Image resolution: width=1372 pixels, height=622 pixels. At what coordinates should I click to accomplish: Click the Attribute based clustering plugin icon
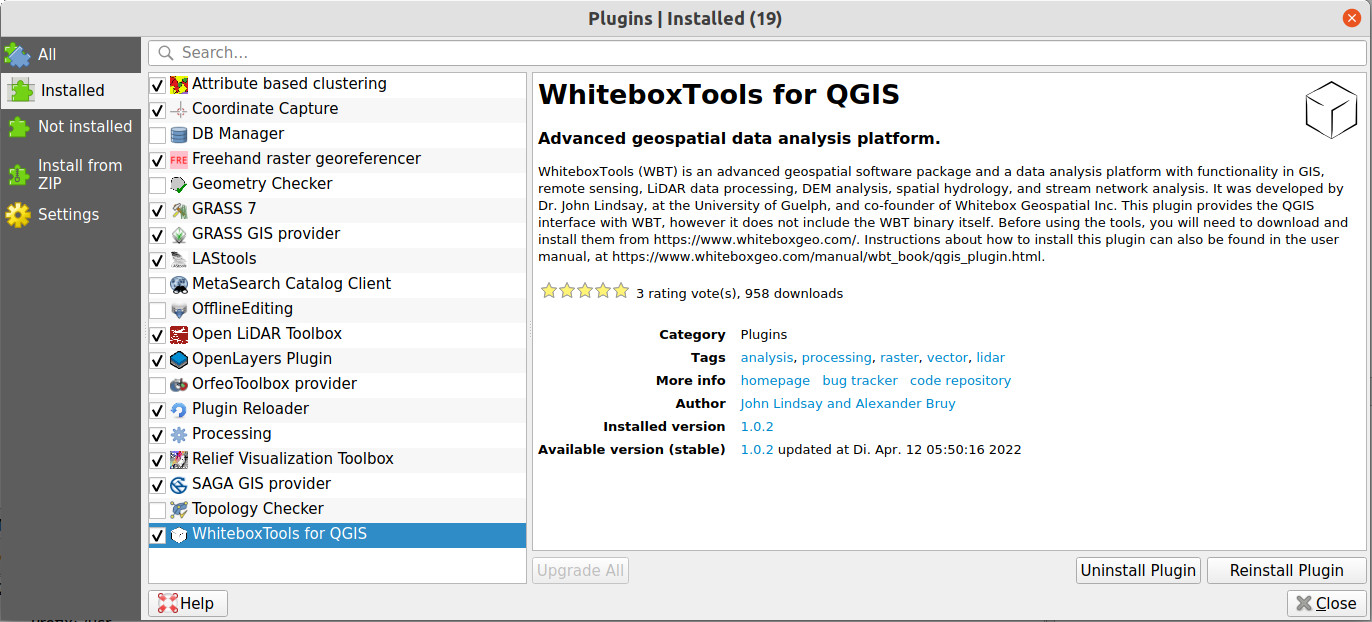[x=179, y=85]
